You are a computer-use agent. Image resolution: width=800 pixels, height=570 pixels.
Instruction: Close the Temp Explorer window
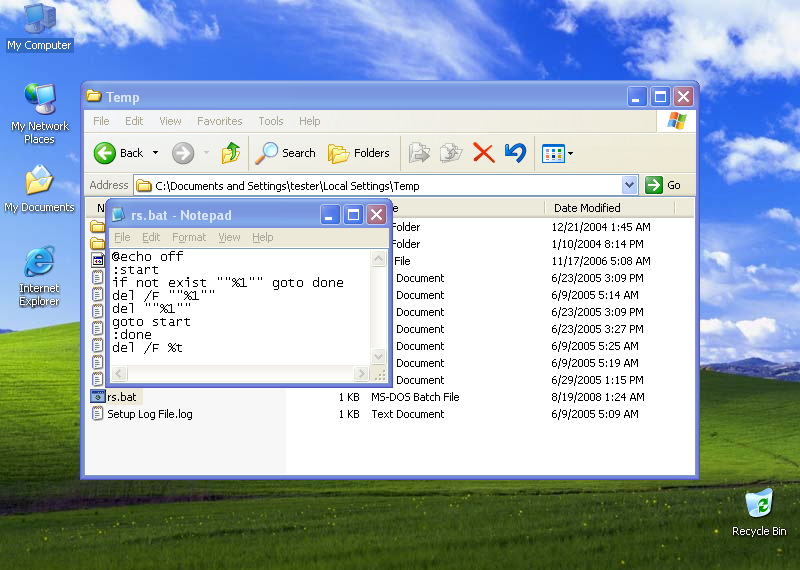684,96
